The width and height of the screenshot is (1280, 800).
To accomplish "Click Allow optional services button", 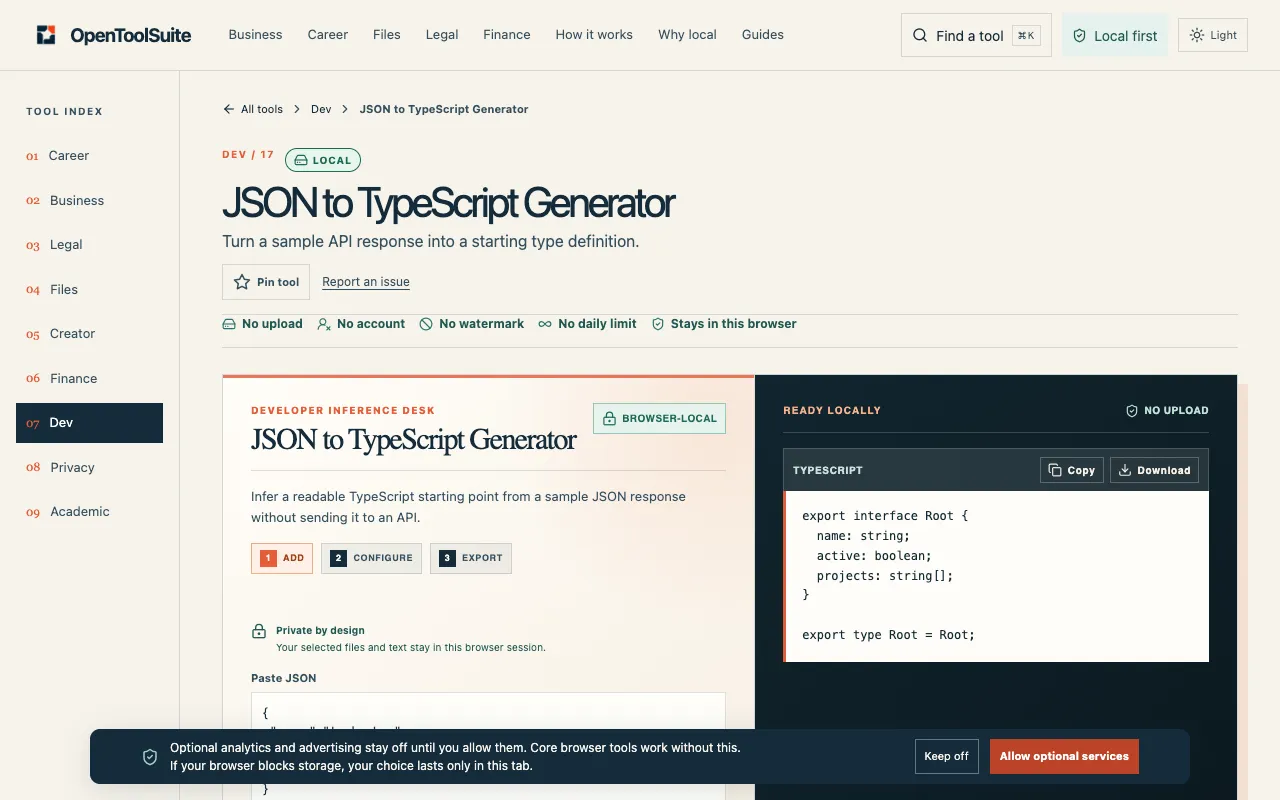I will click(1064, 756).
